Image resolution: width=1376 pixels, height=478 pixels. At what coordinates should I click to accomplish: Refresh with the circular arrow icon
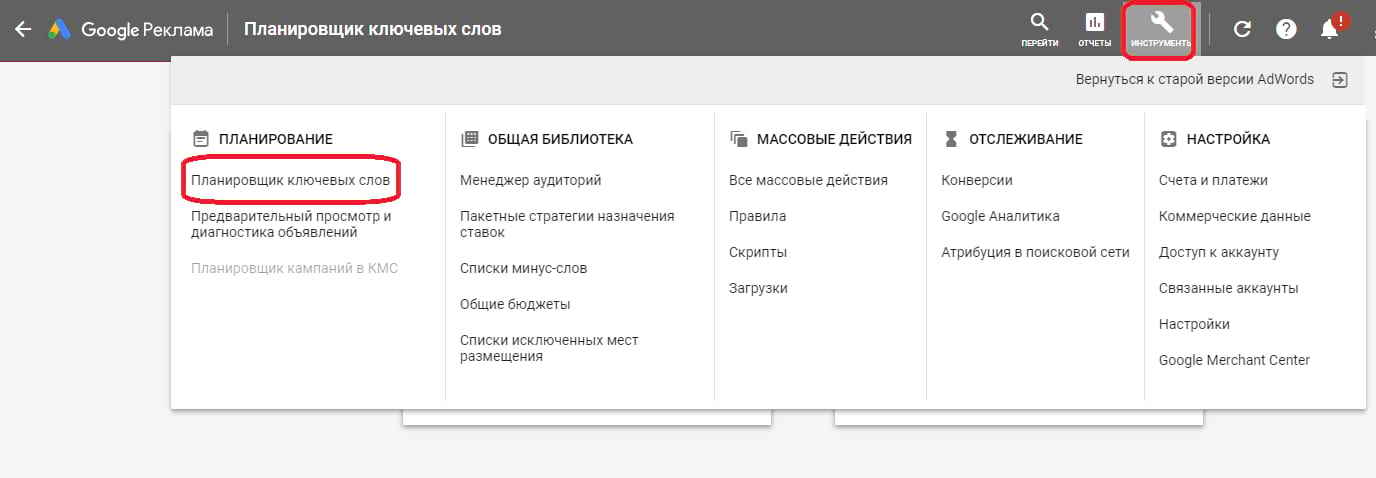click(x=1242, y=29)
